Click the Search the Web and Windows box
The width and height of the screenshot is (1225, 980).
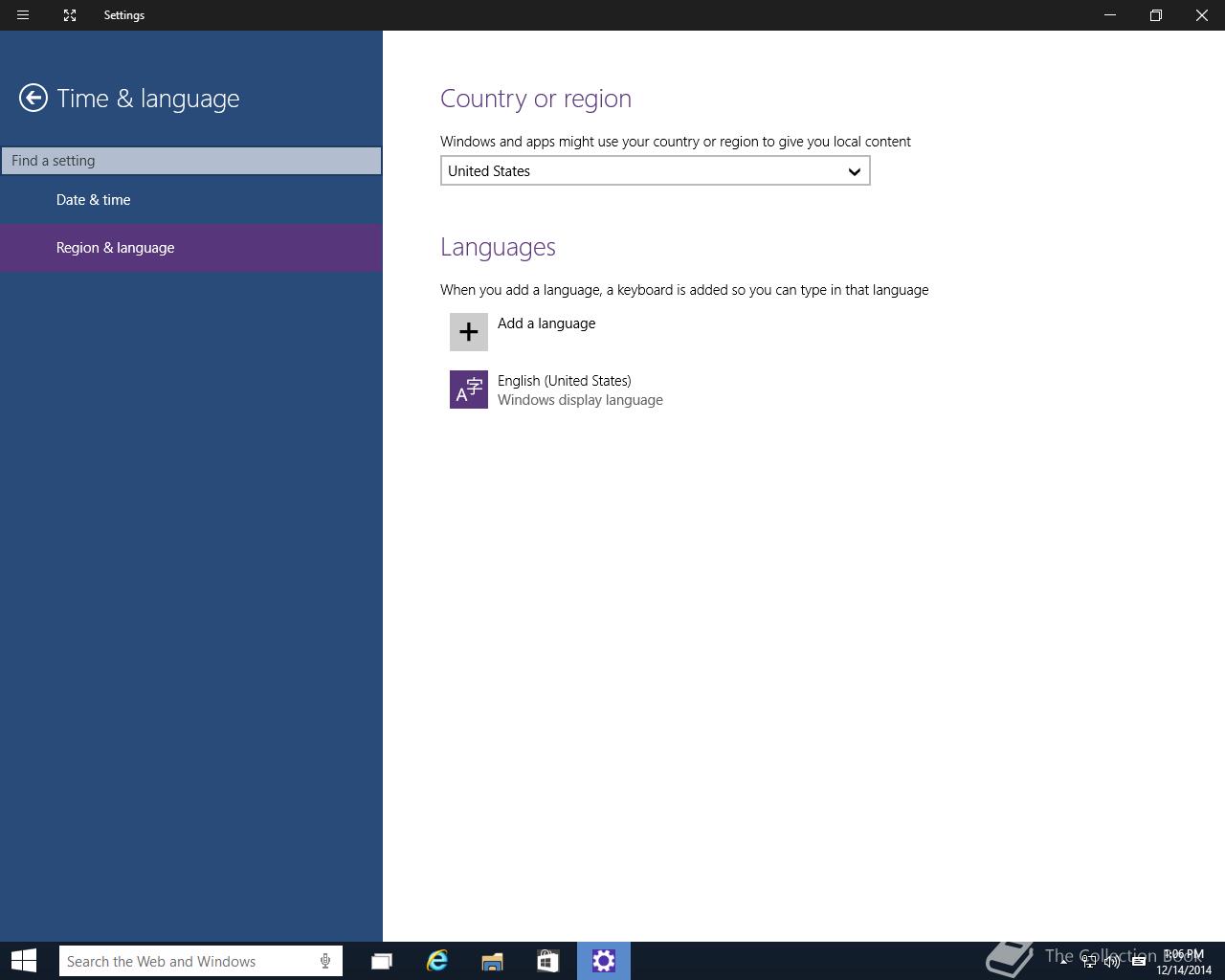201,961
